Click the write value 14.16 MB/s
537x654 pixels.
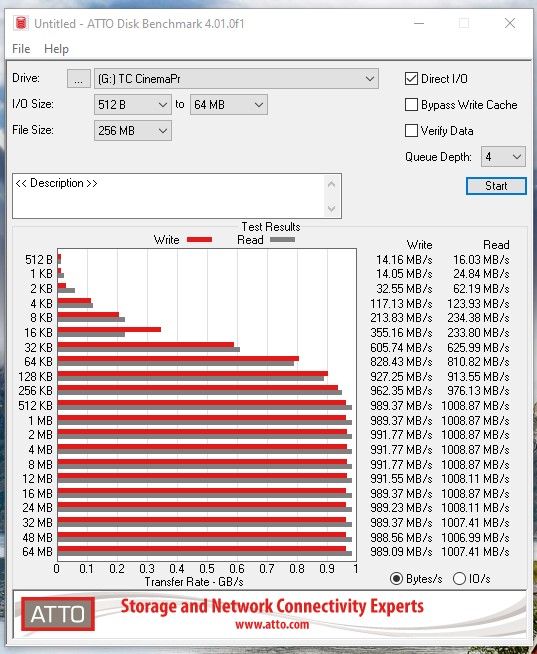(404, 260)
